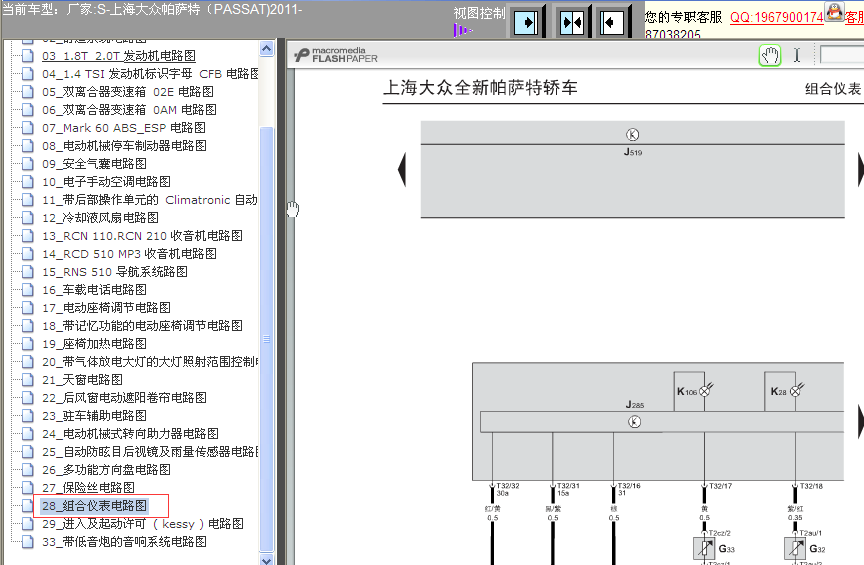
Task: Click the QQ penguin customer service icon
Action: [834, 12]
